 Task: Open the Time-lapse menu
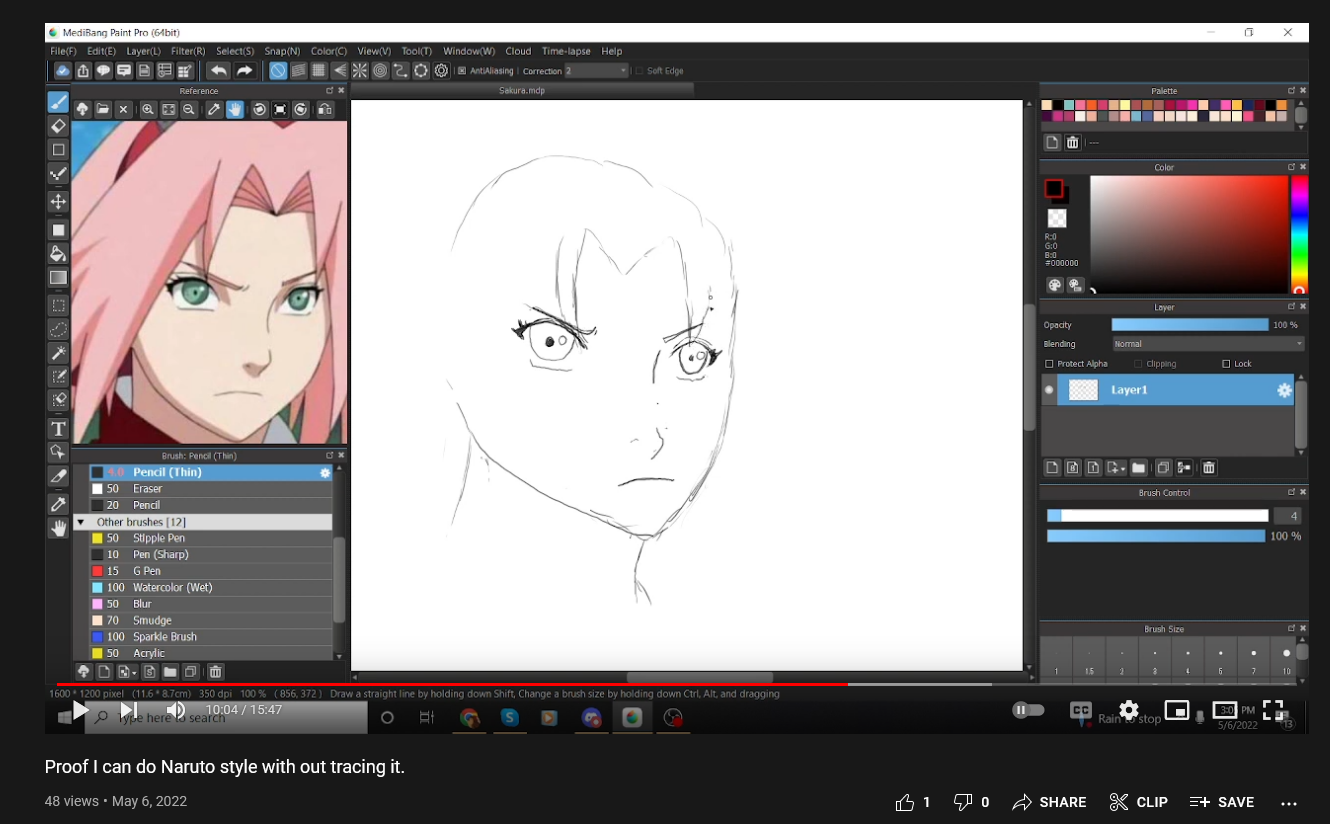point(566,51)
